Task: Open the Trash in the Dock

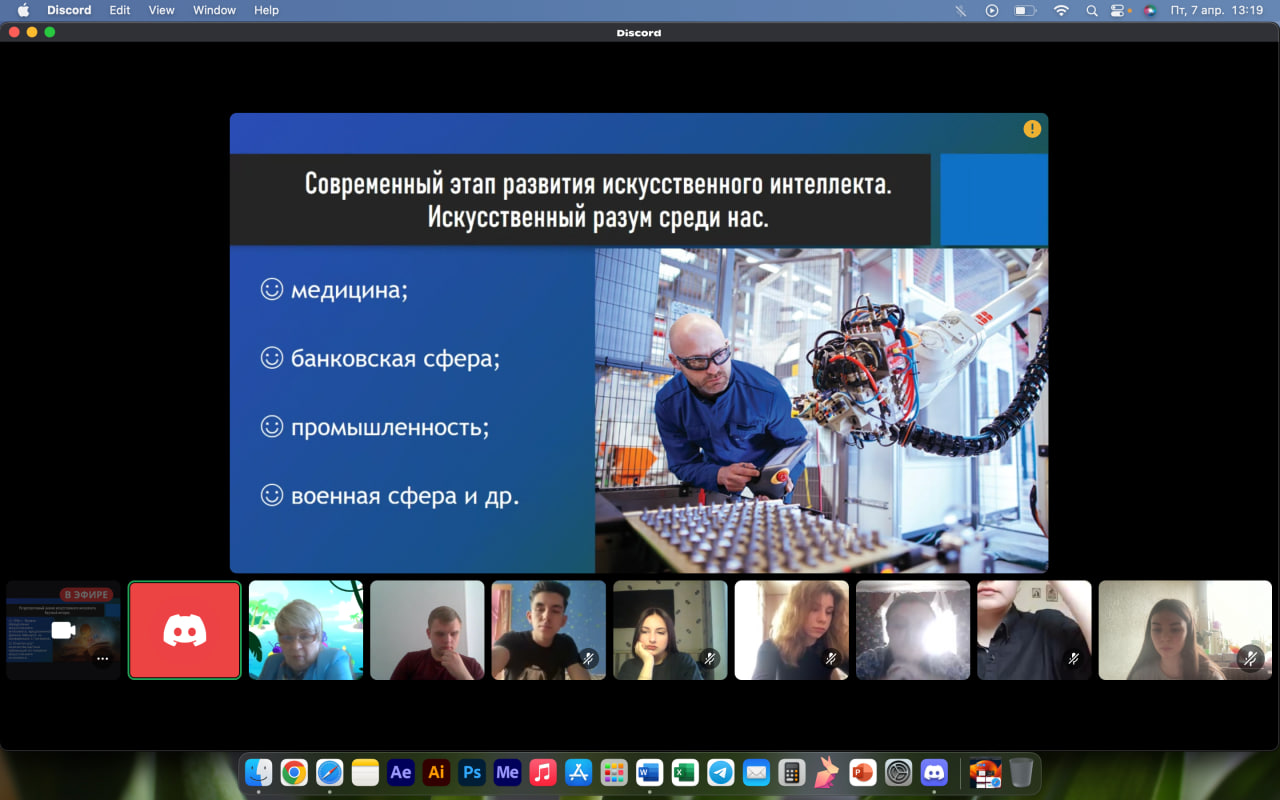Action: [x=1021, y=772]
